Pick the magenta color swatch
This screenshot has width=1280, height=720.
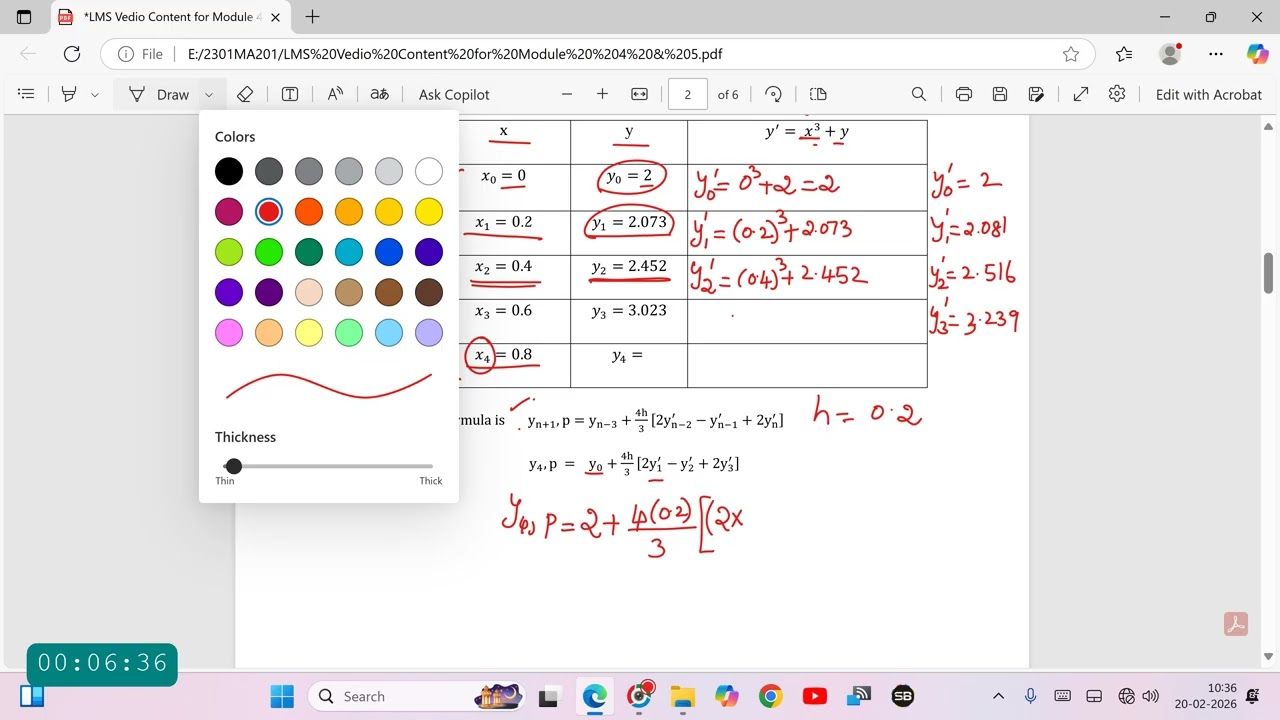click(x=229, y=211)
